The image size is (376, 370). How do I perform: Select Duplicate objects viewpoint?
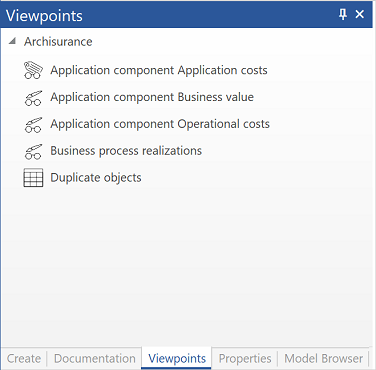tap(96, 178)
